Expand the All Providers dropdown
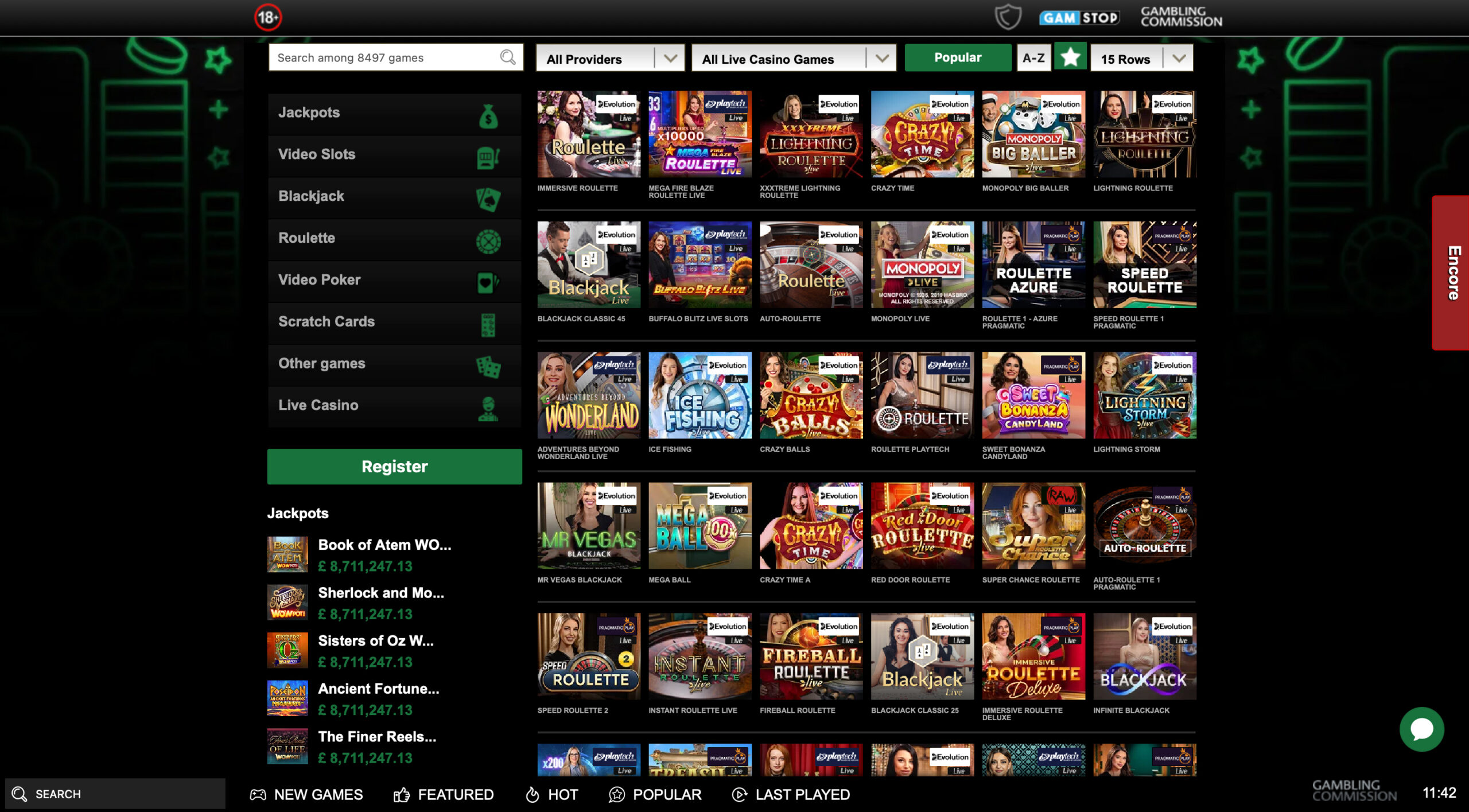 tap(610, 58)
